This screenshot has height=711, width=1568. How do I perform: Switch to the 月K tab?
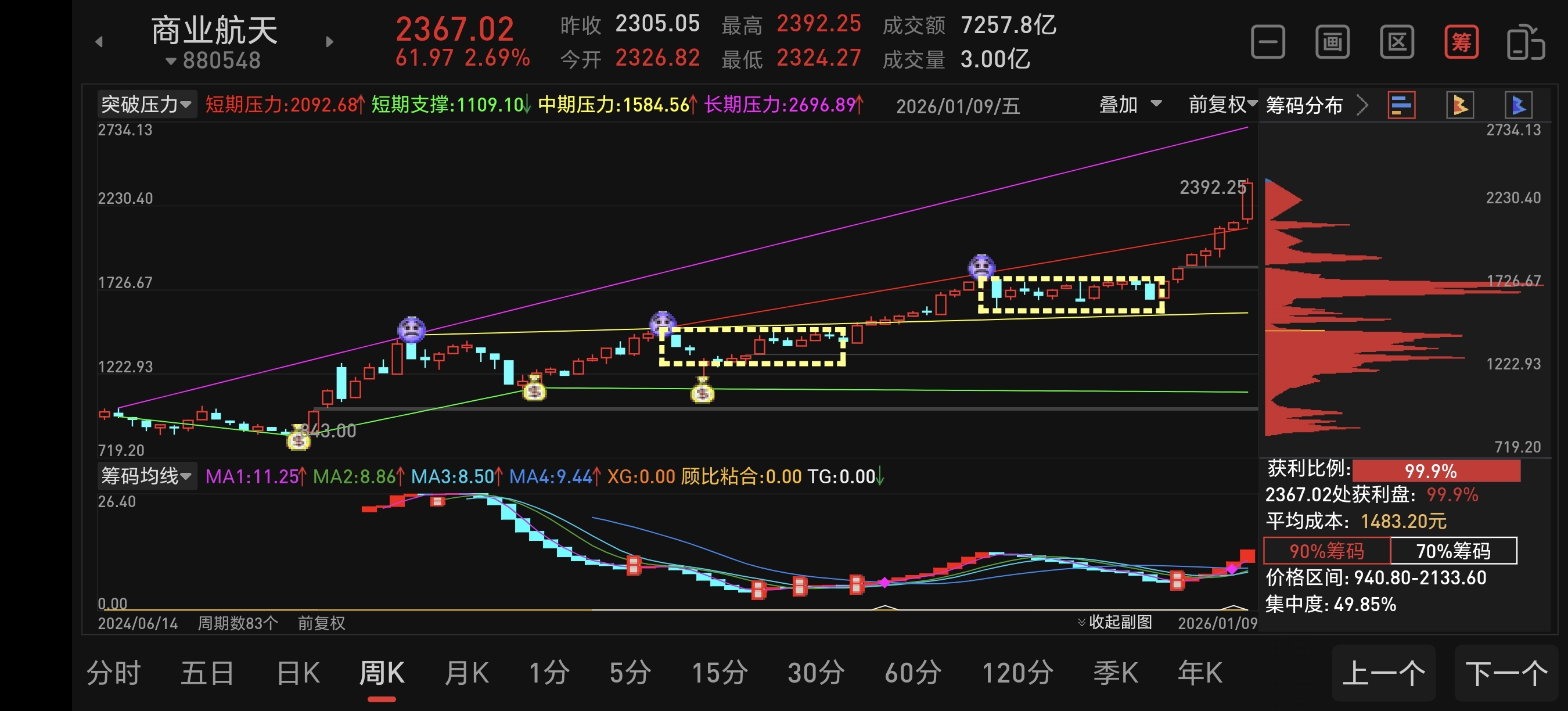tap(466, 673)
